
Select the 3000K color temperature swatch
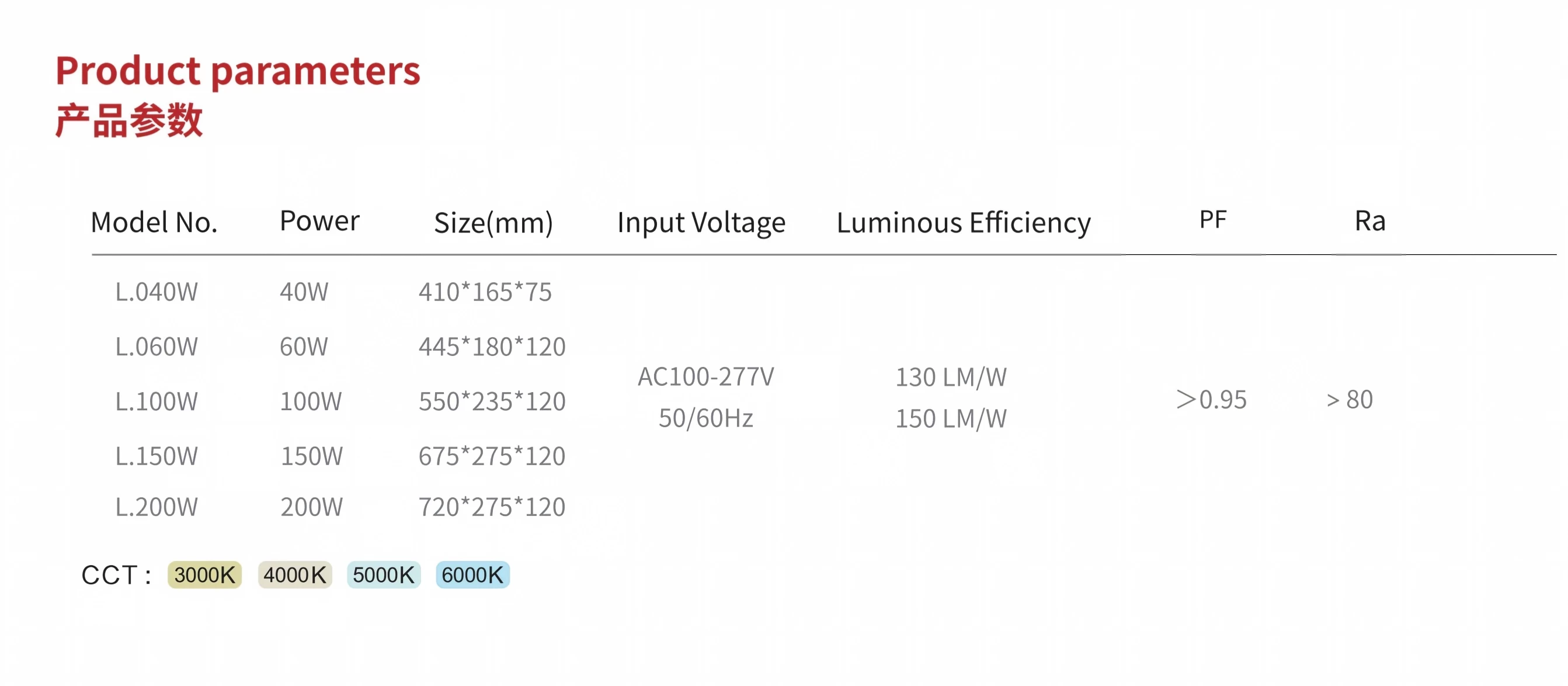tap(204, 574)
